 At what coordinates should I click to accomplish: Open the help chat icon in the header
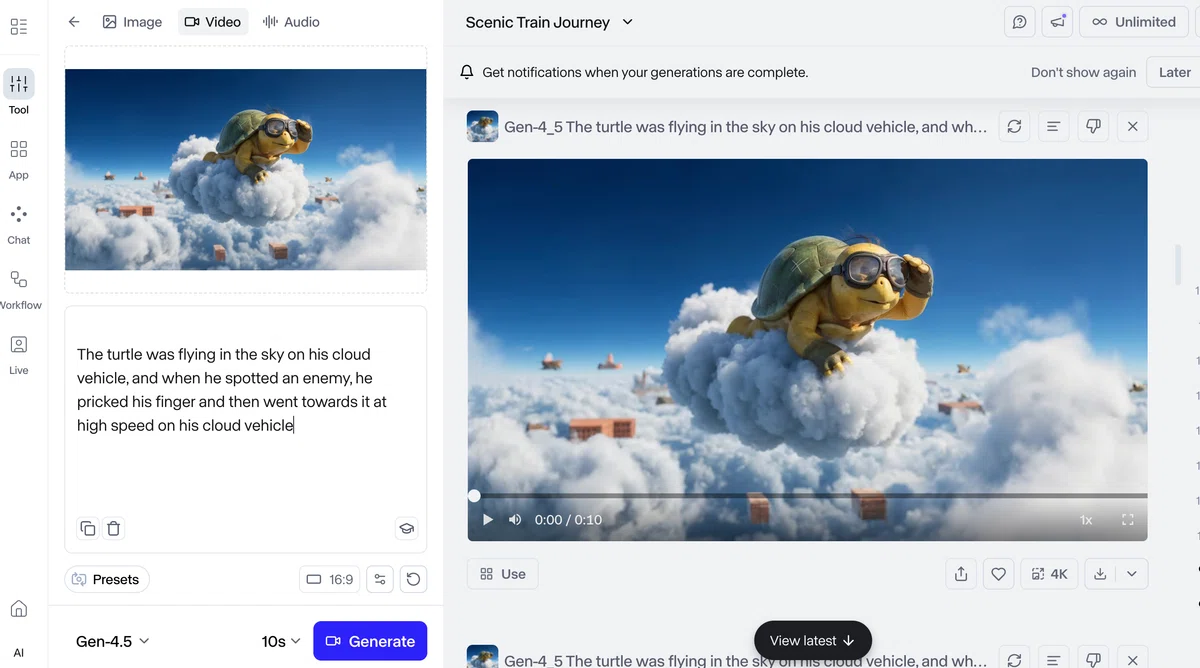[1019, 22]
